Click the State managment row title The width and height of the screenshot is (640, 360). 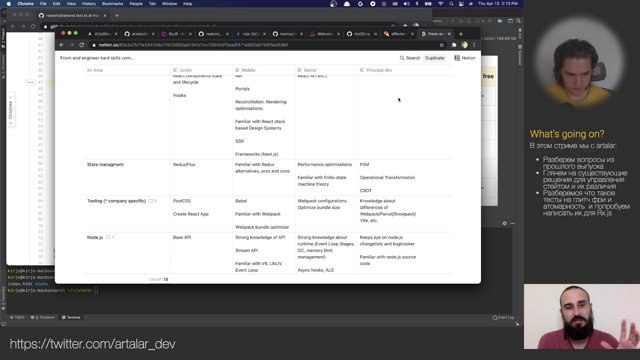[105, 164]
